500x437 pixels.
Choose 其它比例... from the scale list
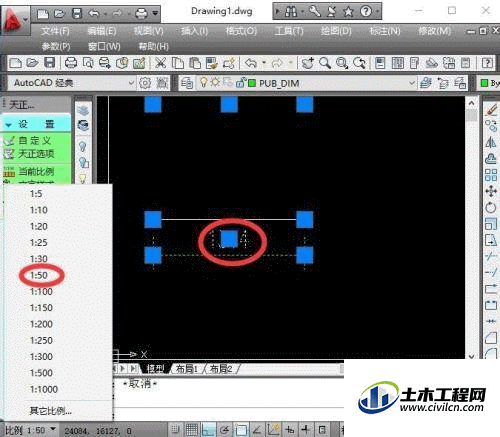click(51, 411)
